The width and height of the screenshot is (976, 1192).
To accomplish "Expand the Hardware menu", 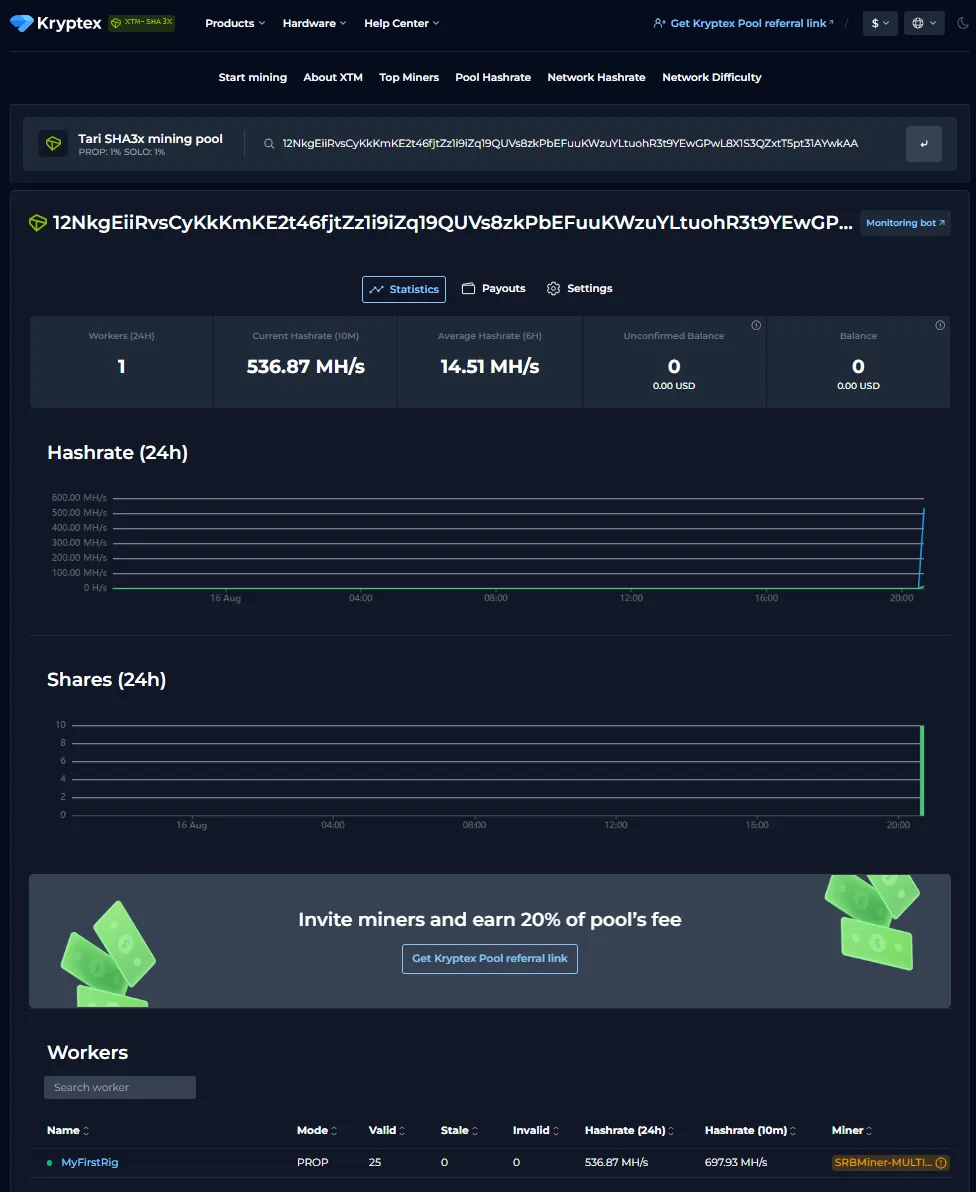I will pyautogui.click(x=314, y=23).
